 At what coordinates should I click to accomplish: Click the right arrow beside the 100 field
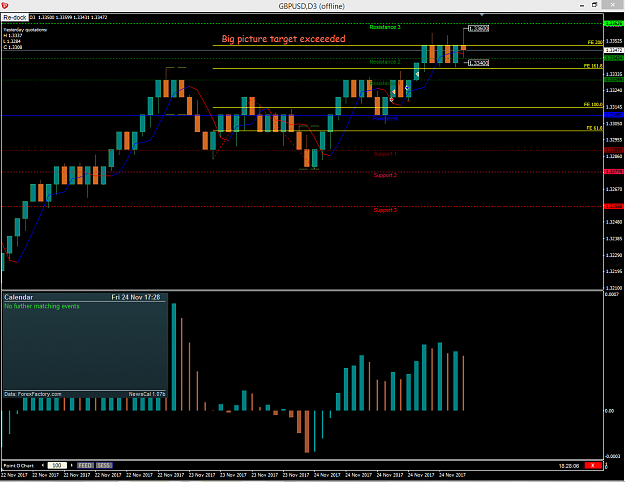click(x=72, y=465)
